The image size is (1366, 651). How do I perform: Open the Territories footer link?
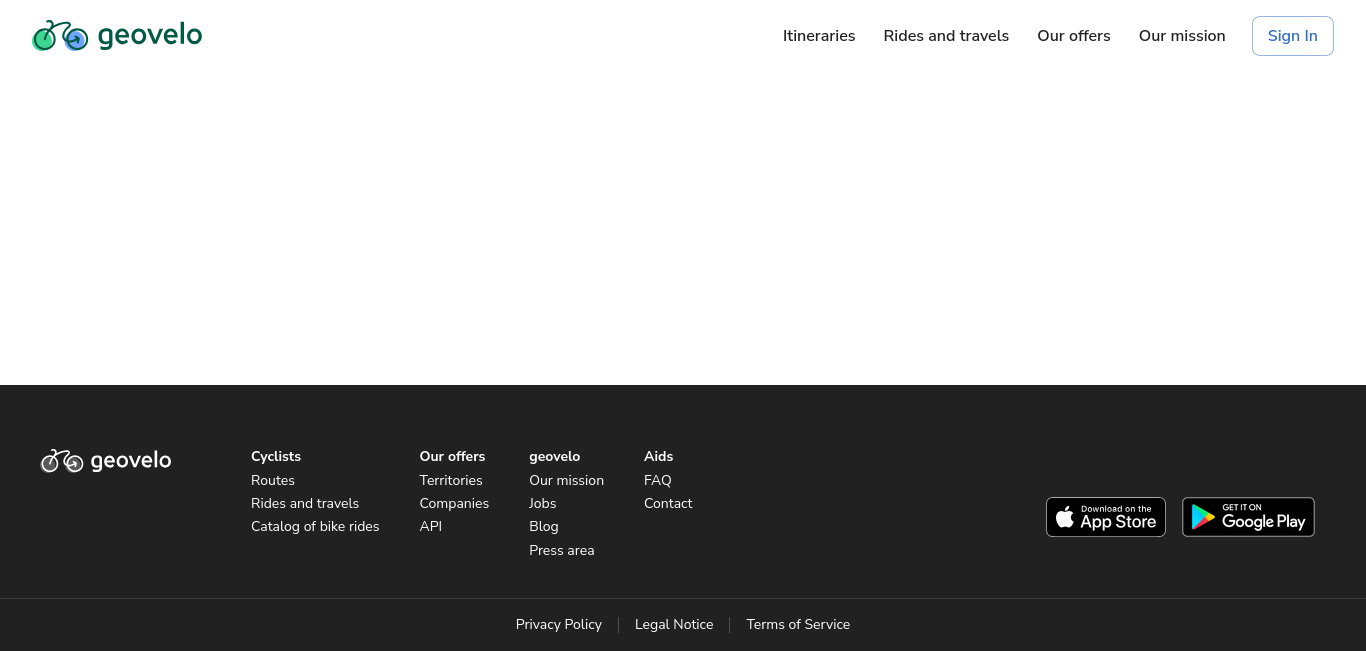point(451,480)
